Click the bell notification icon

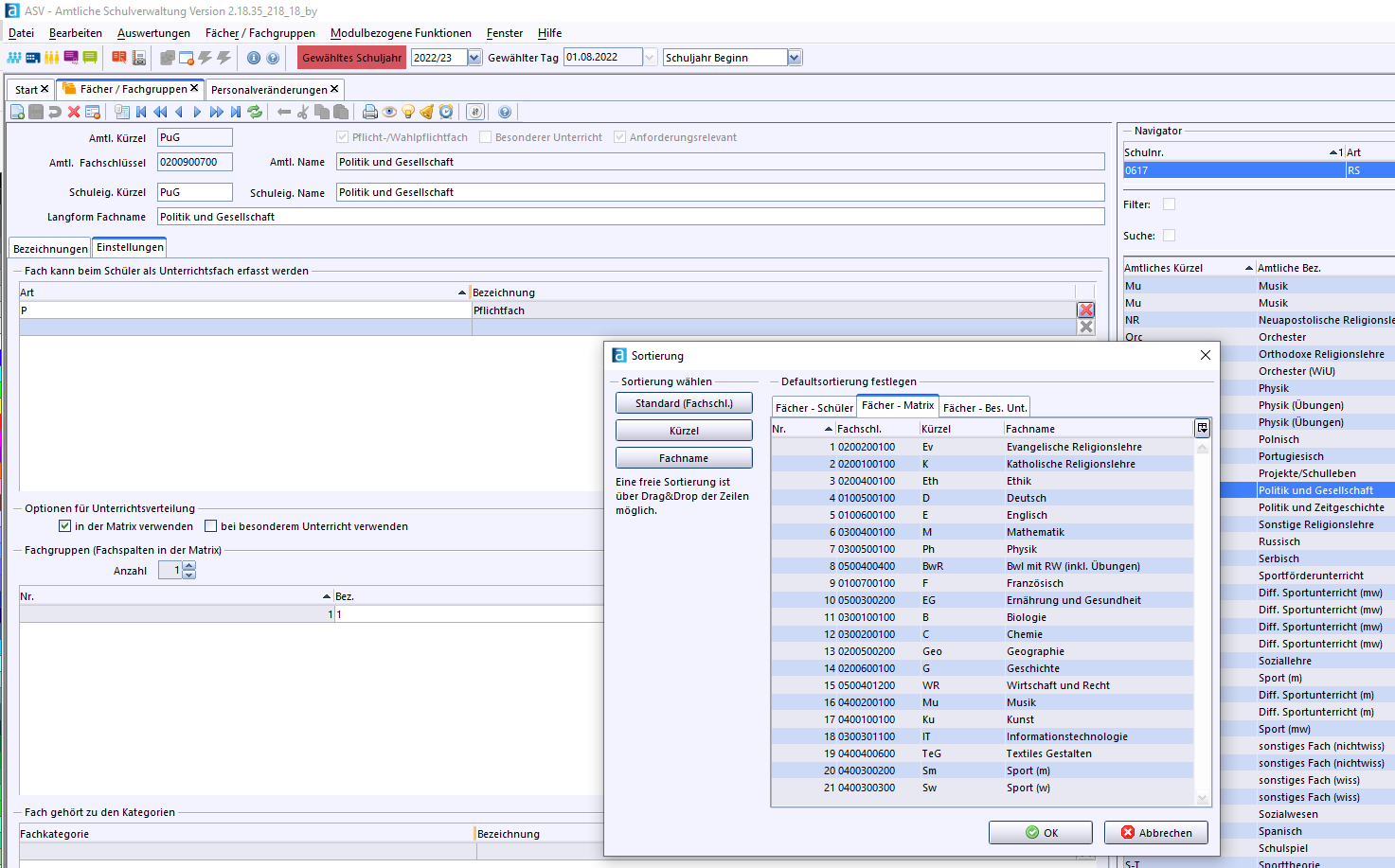tap(427, 112)
